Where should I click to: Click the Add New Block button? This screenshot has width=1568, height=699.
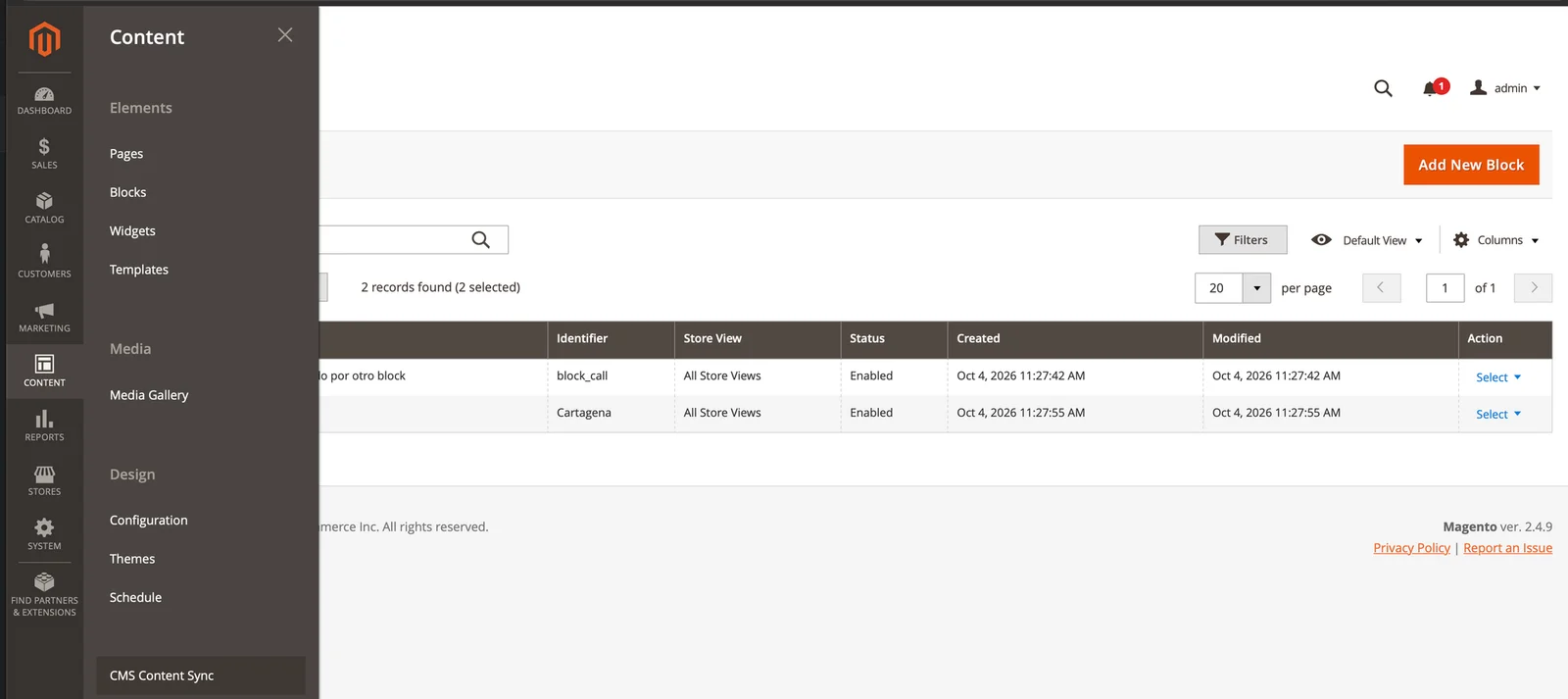coord(1471,165)
